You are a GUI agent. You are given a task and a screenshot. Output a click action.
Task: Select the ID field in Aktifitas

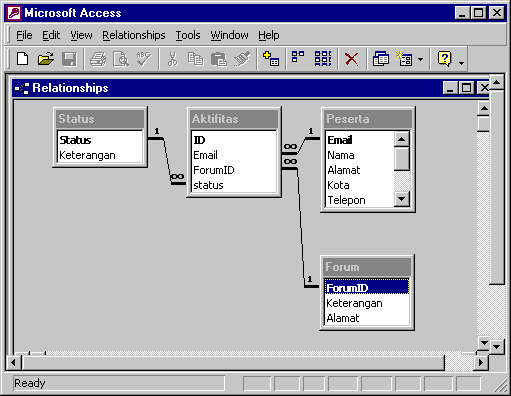[x=234, y=140]
